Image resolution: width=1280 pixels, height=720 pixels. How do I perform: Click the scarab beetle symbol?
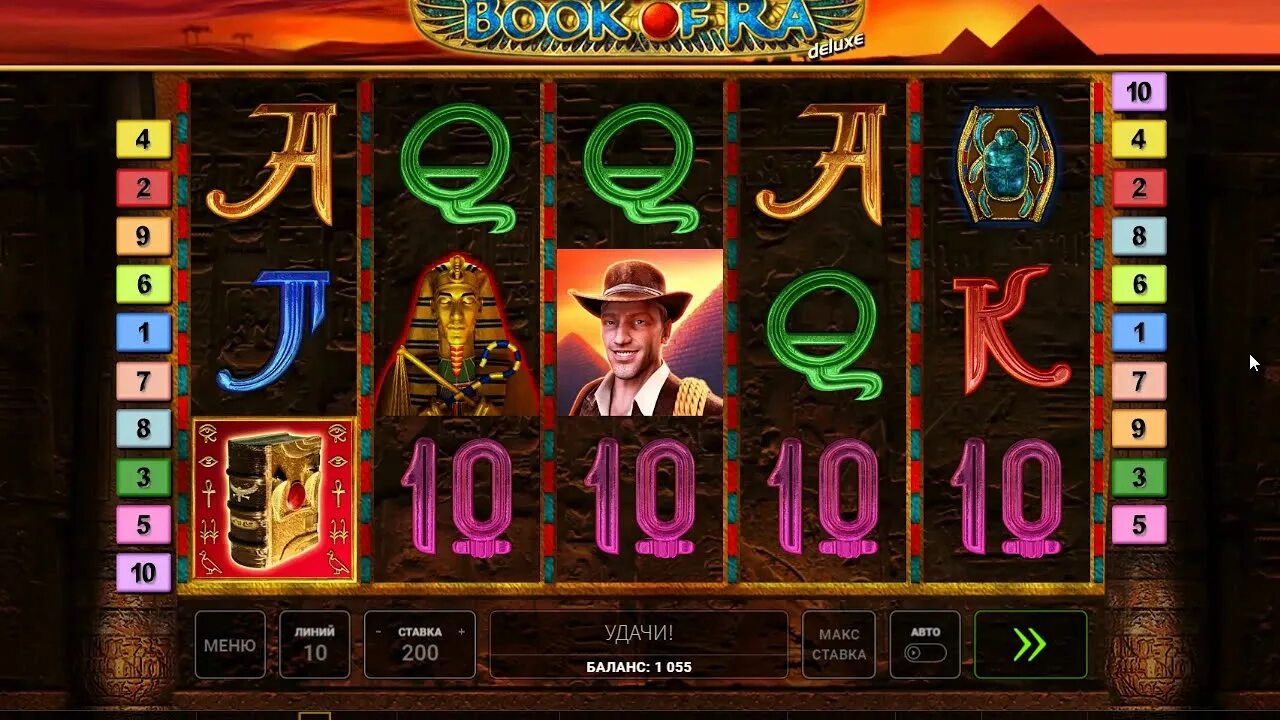tap(1005, 164)
